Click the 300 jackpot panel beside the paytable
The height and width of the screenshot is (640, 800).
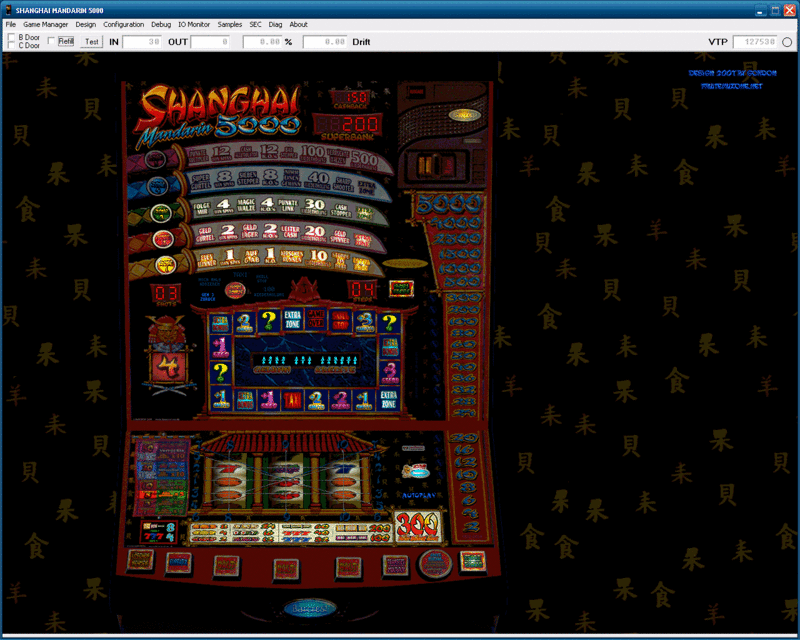pyautogui.click(x=418, y=525)
